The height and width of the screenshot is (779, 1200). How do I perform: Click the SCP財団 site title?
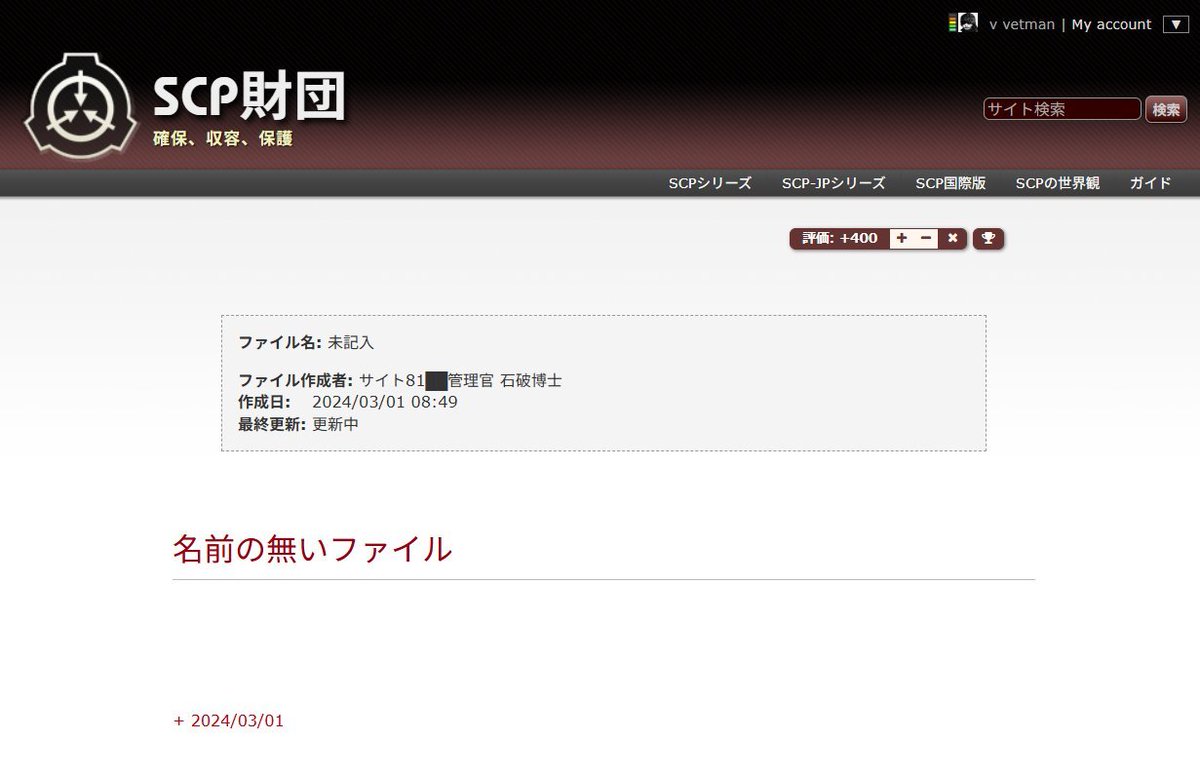pyautogui.click(x=249, y=98)
